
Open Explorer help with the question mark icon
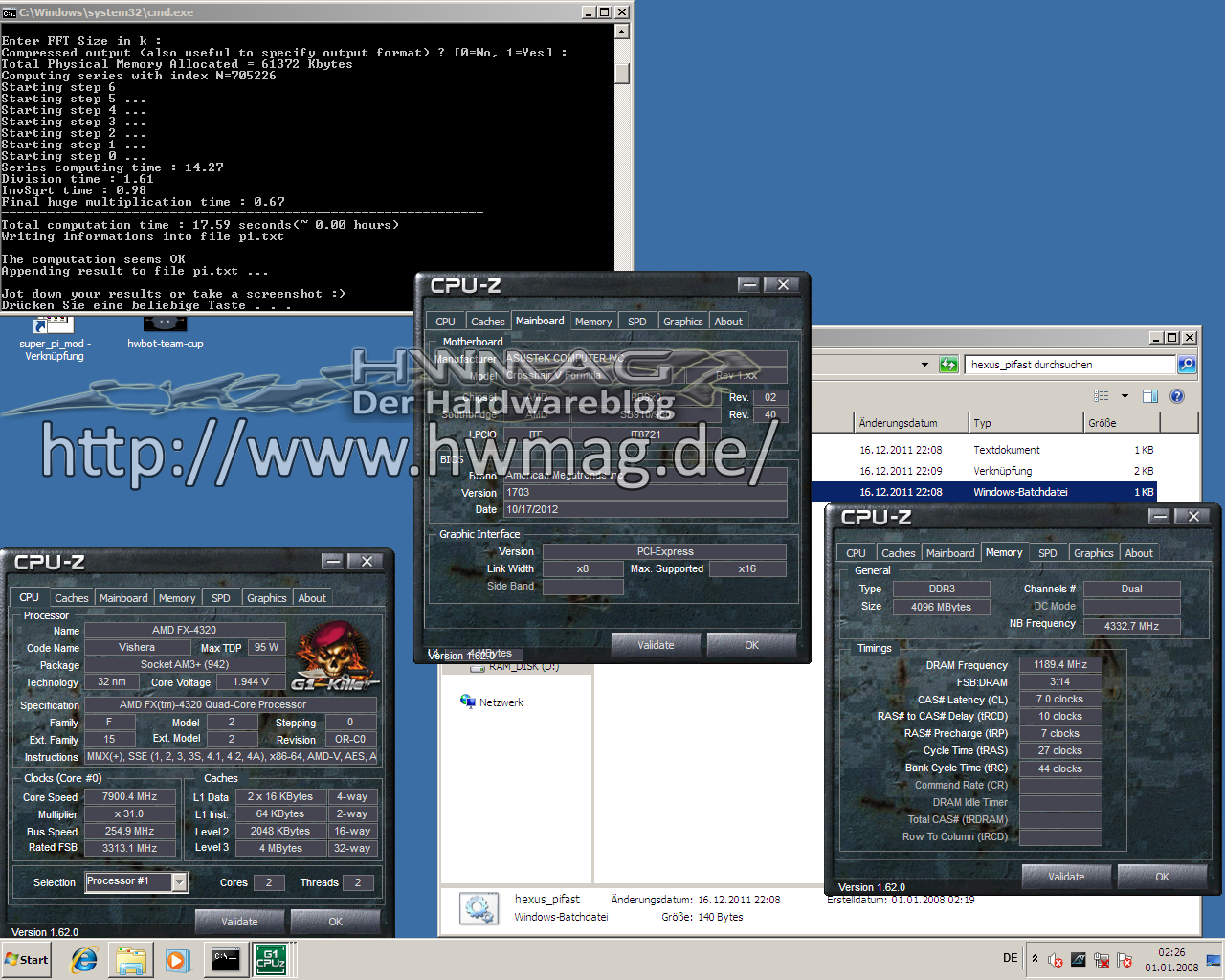[x=1177, y=396]
